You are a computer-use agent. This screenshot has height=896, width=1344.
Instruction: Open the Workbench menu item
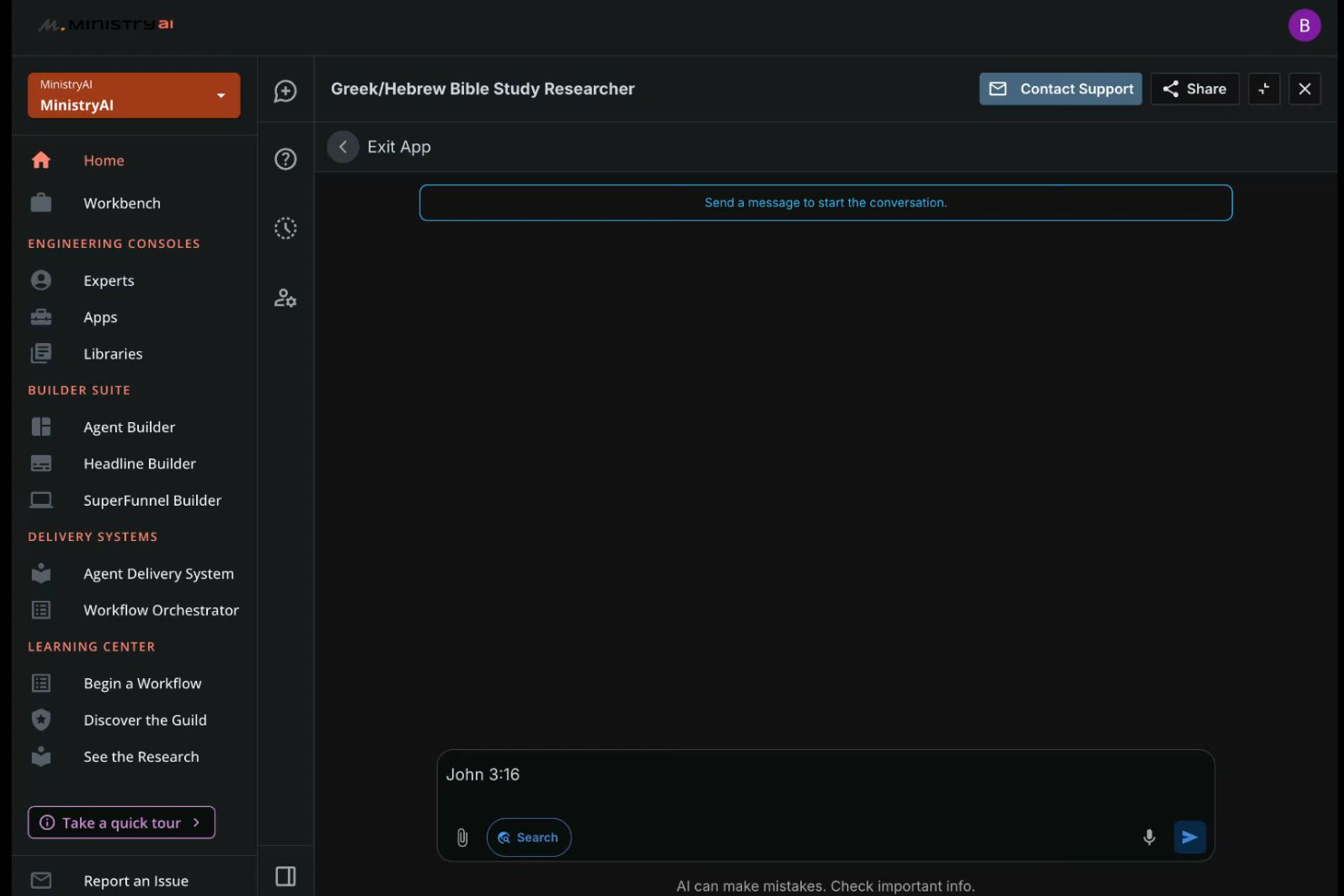tap(122, 203)
